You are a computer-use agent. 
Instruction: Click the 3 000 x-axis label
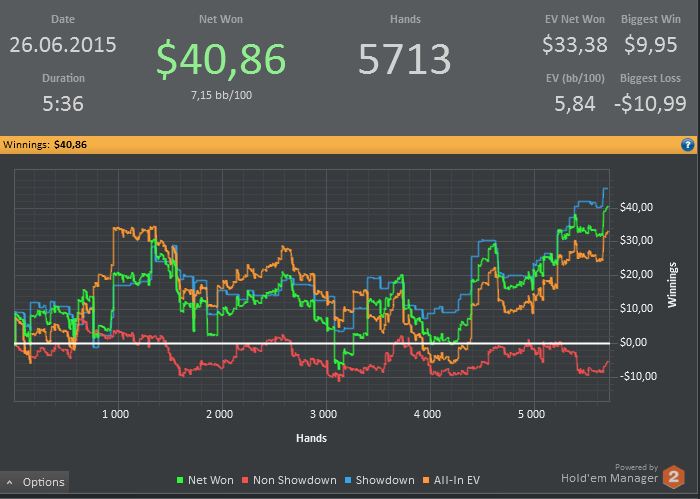coord(324,414)
